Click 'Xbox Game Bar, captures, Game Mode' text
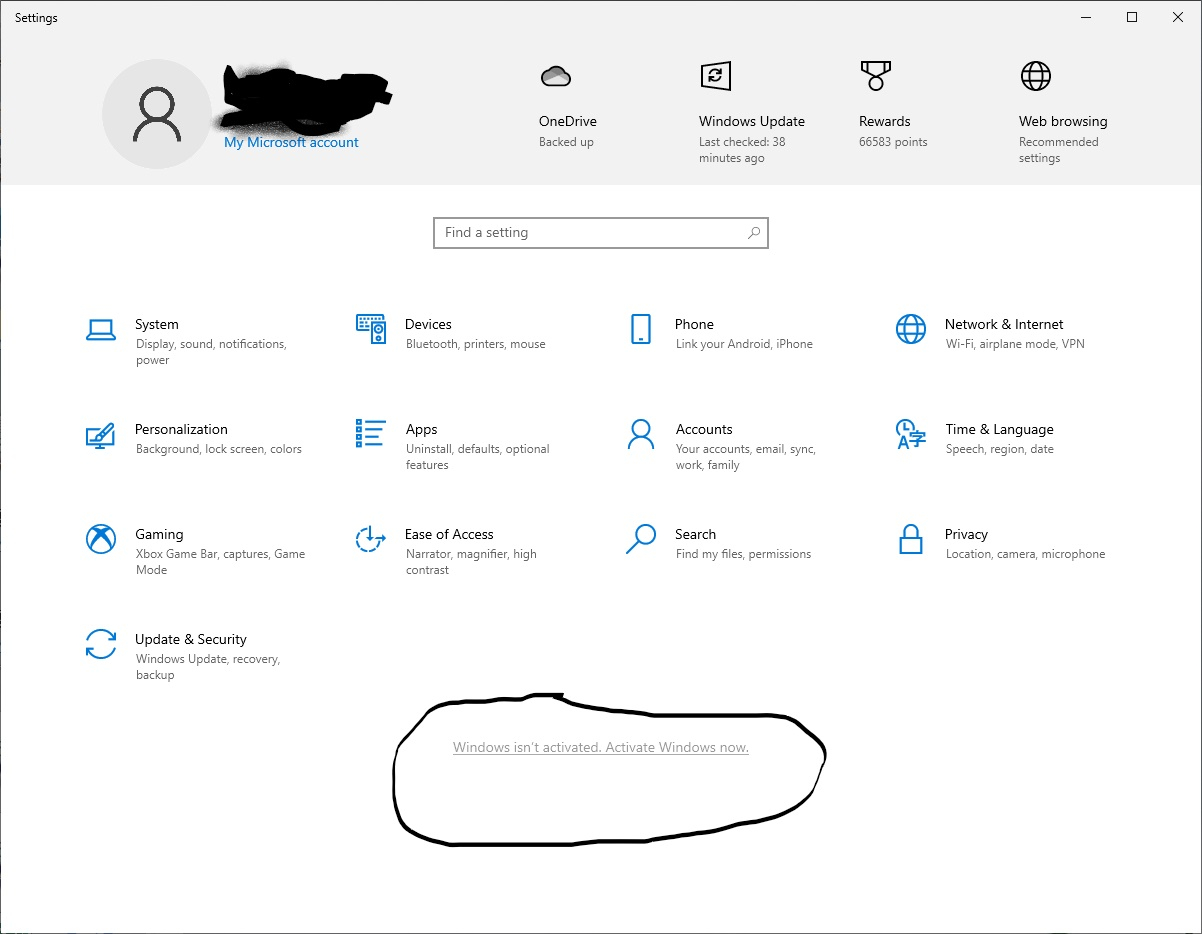 [221, 562]
